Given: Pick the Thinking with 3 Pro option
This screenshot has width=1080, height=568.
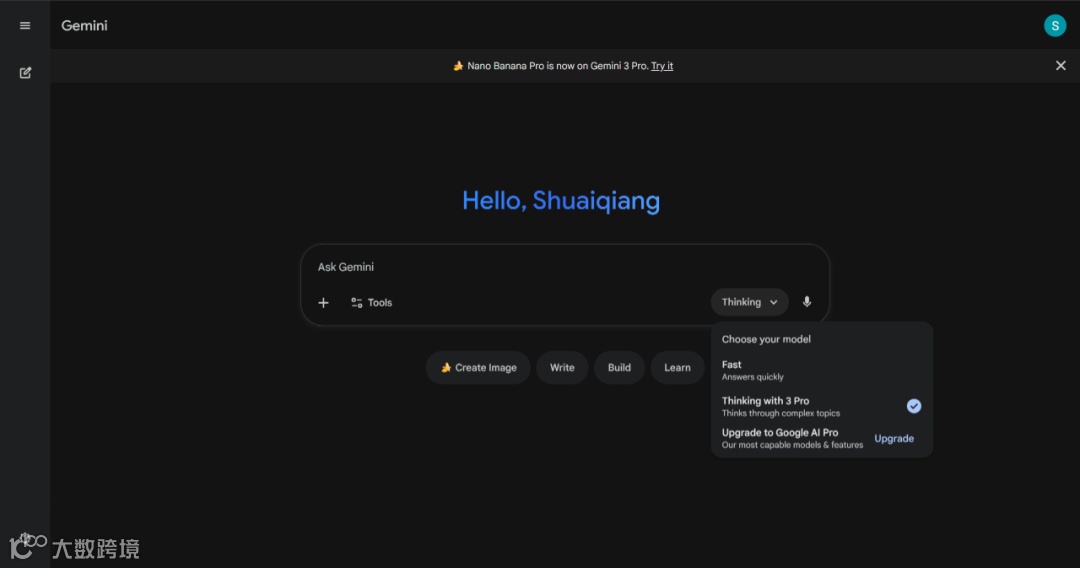Looking at the screenshot, I should [822, 406].
